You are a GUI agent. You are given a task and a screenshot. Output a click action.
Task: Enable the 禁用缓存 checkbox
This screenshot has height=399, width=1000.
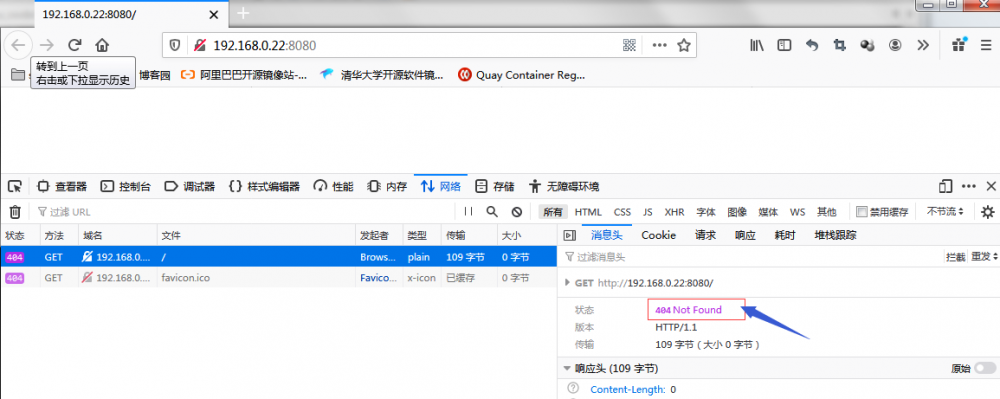point(862,212)
